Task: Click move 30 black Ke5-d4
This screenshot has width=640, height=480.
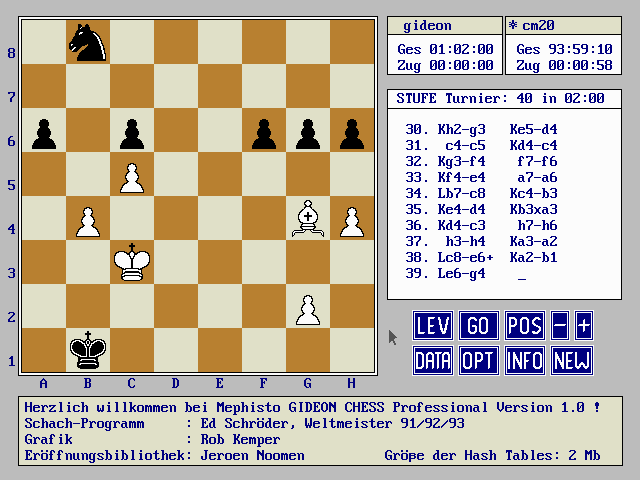Action: (x=533, y=129)
